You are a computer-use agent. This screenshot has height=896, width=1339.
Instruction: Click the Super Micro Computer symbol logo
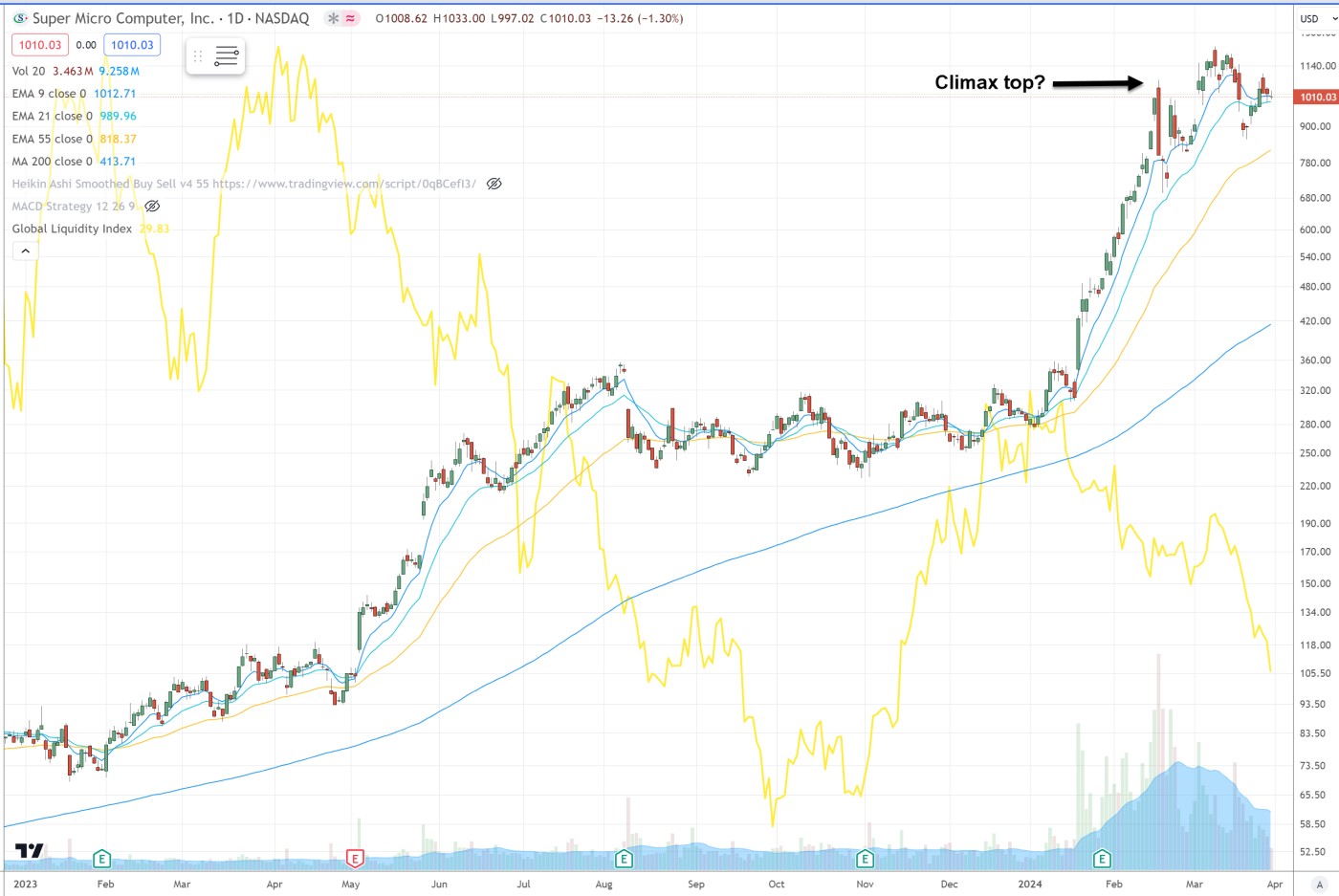click(20, 18)
